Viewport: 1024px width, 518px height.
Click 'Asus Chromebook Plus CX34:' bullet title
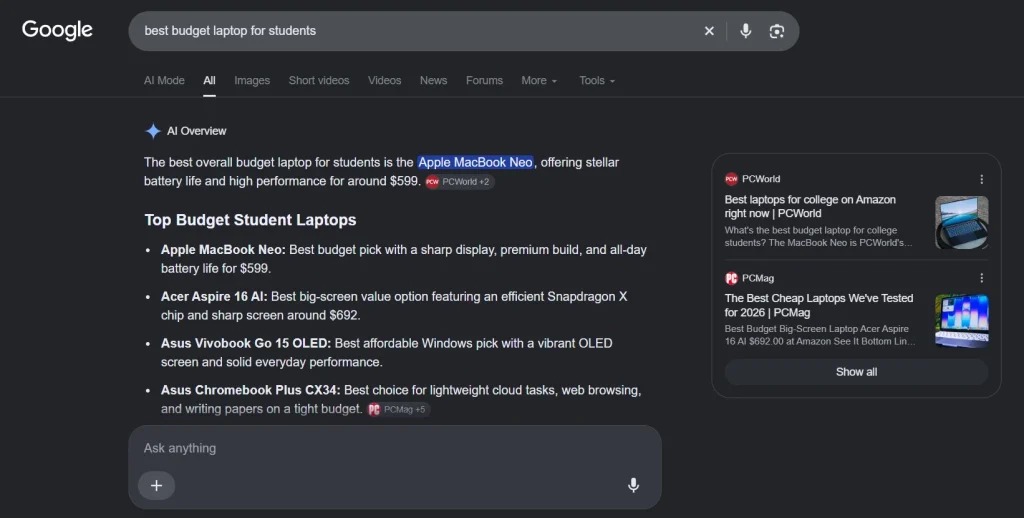(x=250, y=390)
